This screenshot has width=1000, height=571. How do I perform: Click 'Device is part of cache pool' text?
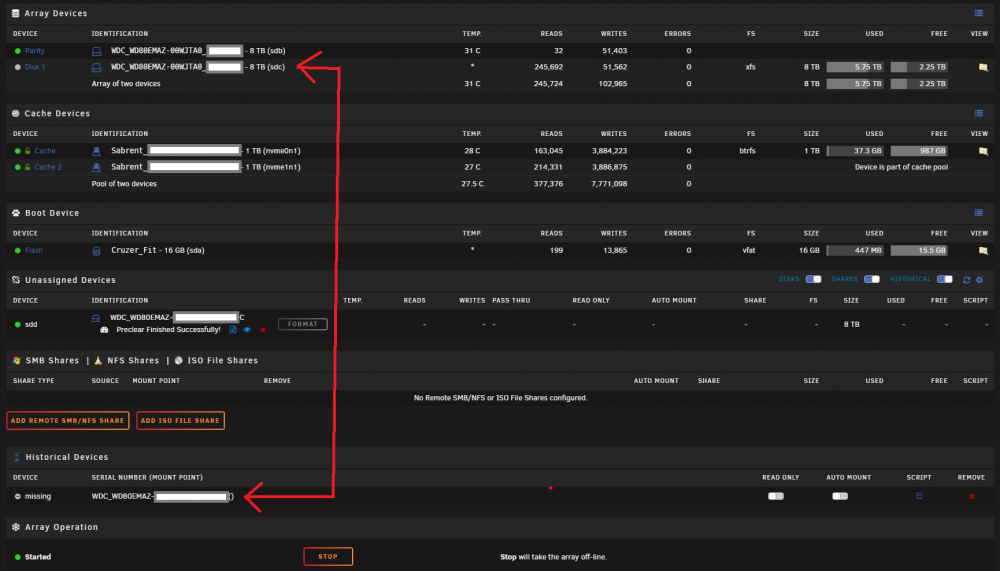tap(901, 167)
